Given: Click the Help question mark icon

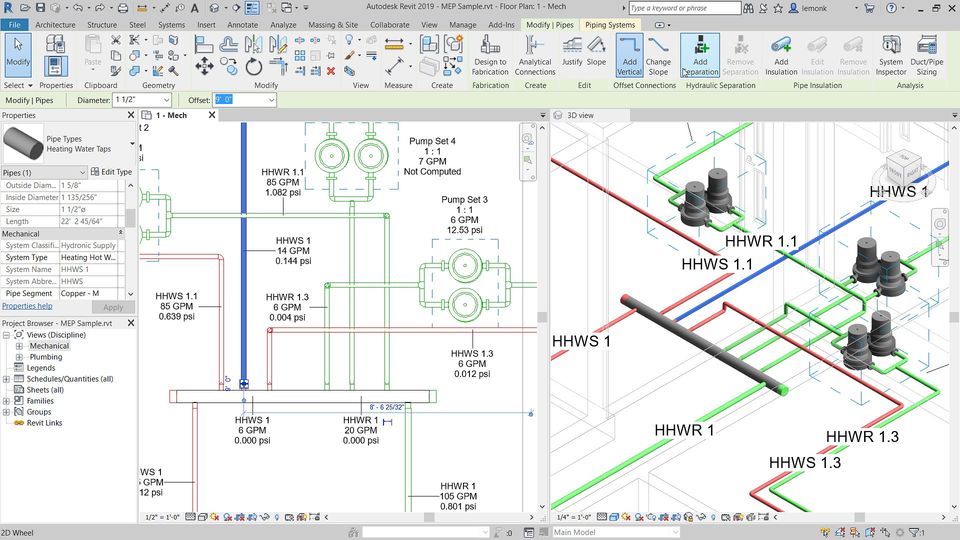Looking at the screenshot, I should point(891,8).
